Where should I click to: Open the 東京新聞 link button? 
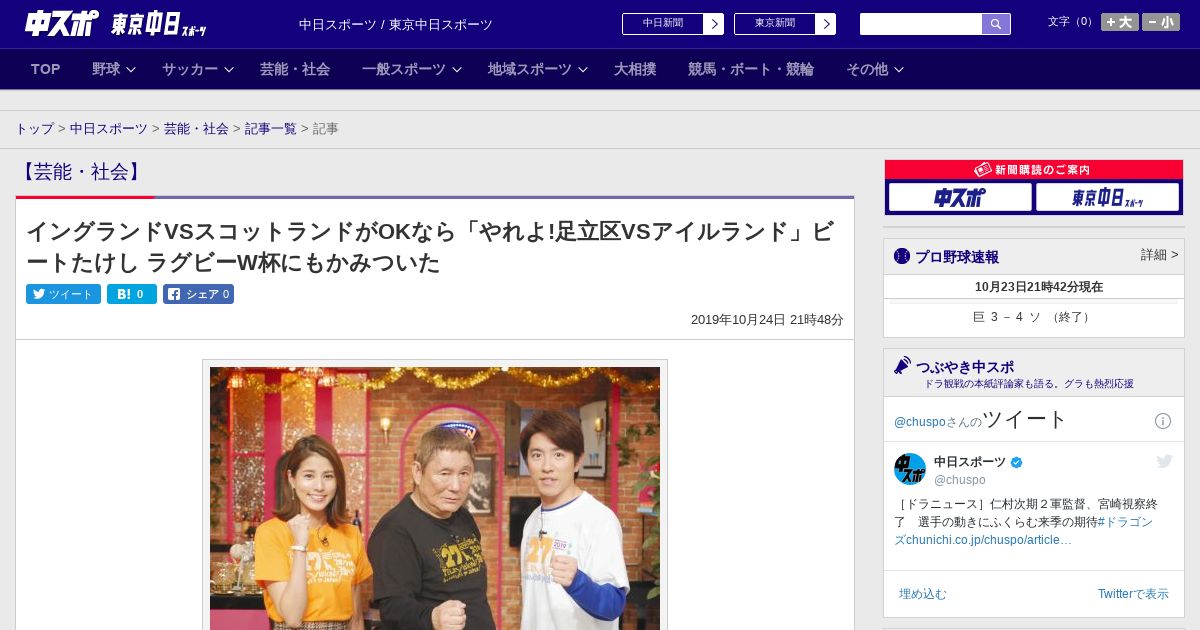click(775, 24)
